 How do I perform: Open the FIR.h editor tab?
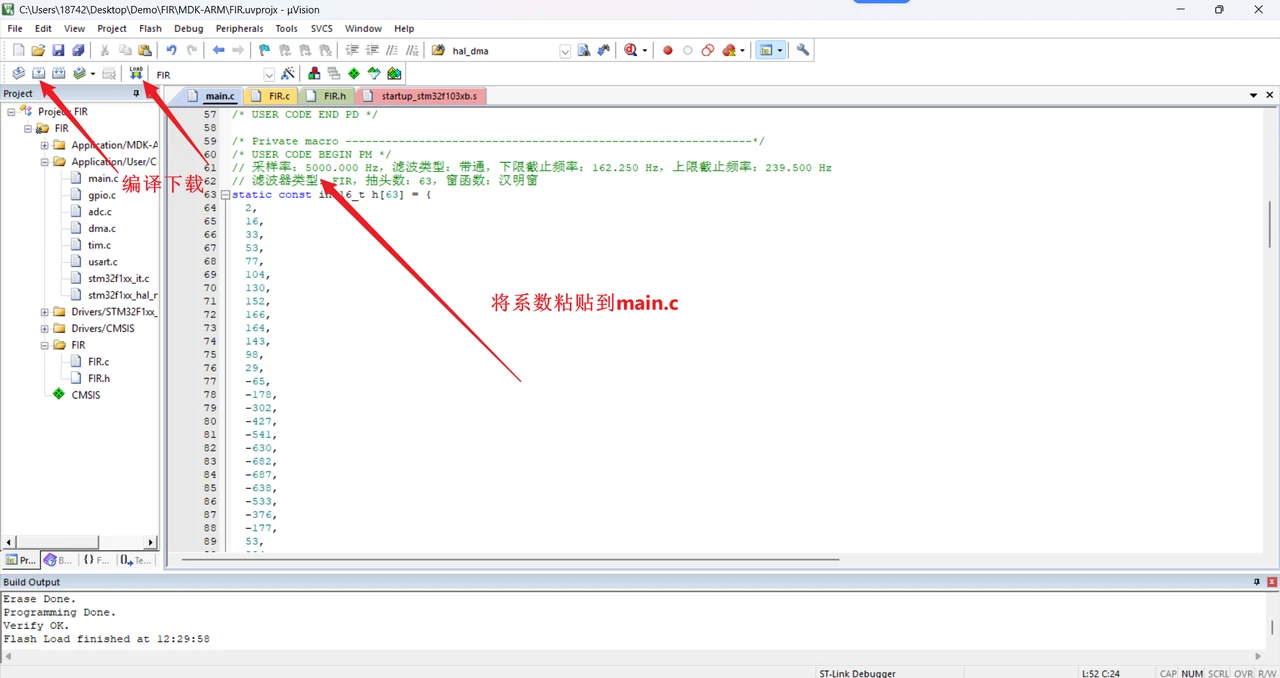click(327, 96)
